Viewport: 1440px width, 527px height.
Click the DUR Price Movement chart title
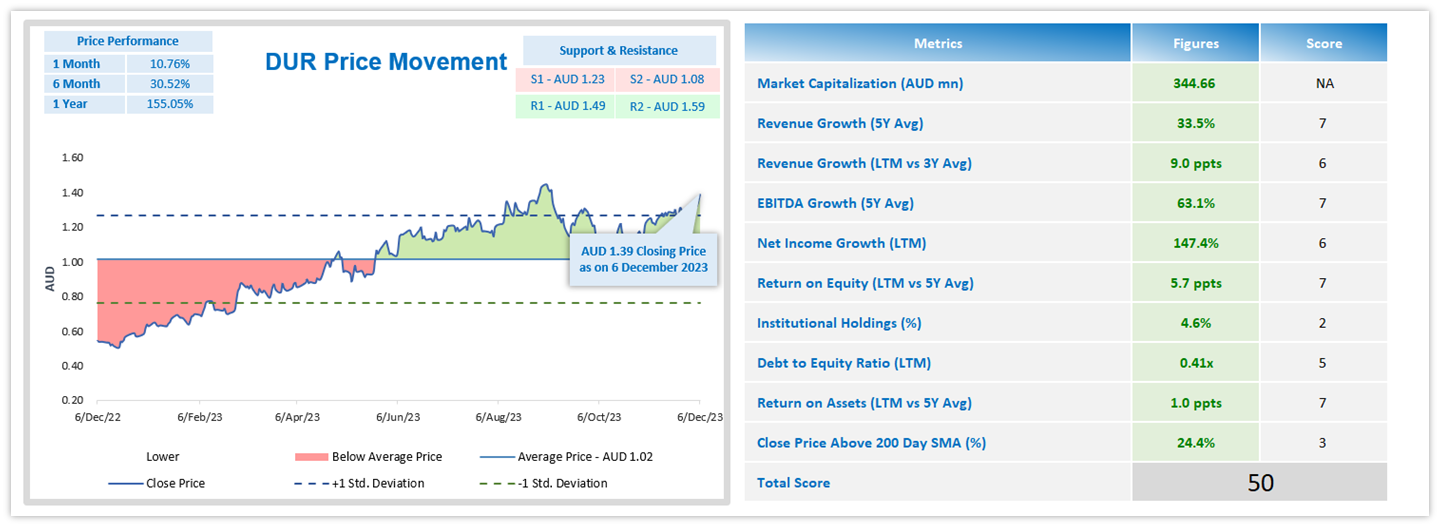[386, 62]
